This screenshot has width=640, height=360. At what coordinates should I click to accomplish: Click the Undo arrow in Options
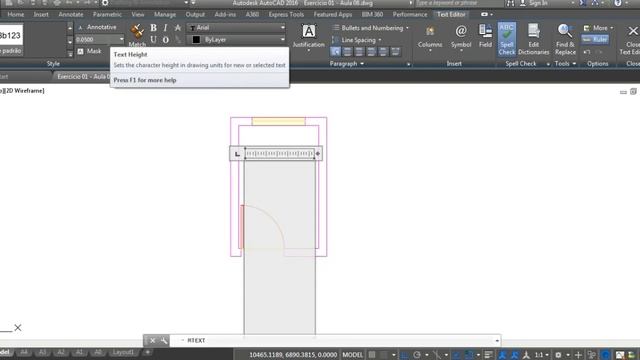587,52
